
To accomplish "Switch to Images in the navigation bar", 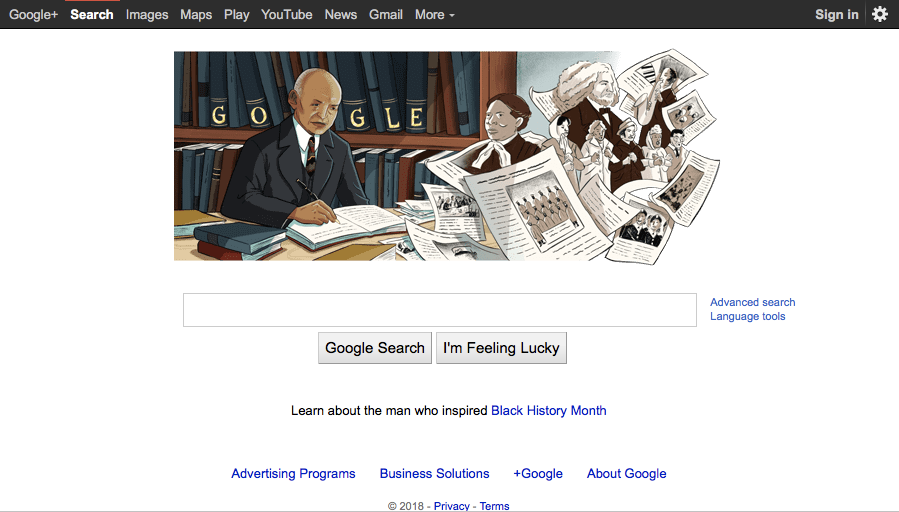I will [x=147, y=15].
